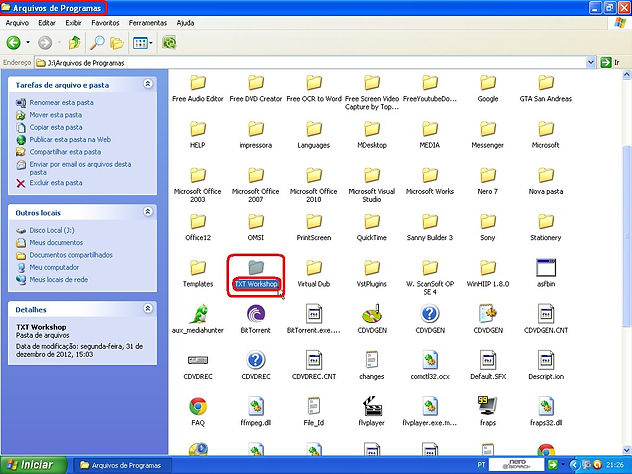Select the Nero 7 folder
632x474 pixels.
[x=488, y=180]
